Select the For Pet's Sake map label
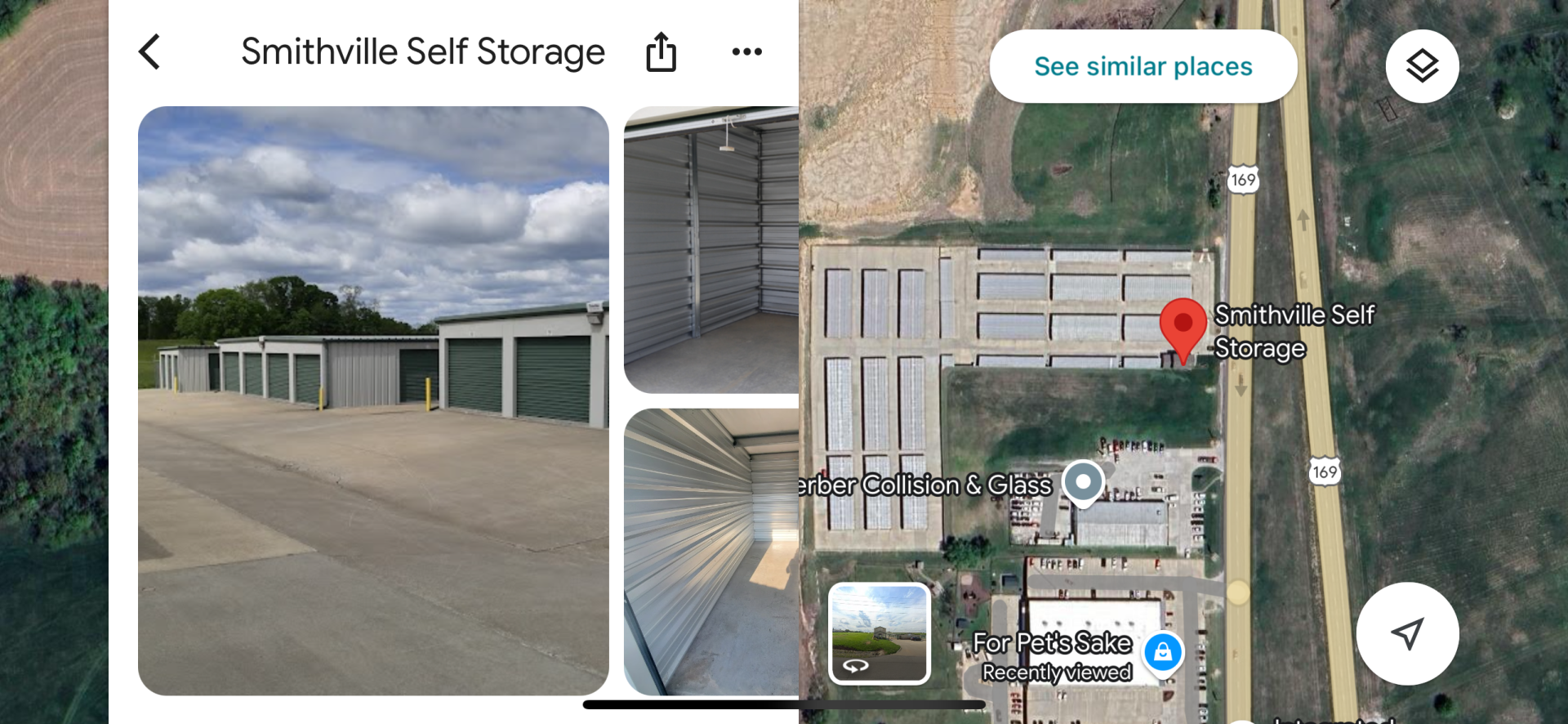This screenshot has height=724, width=1568. [x=1053, y=643]
